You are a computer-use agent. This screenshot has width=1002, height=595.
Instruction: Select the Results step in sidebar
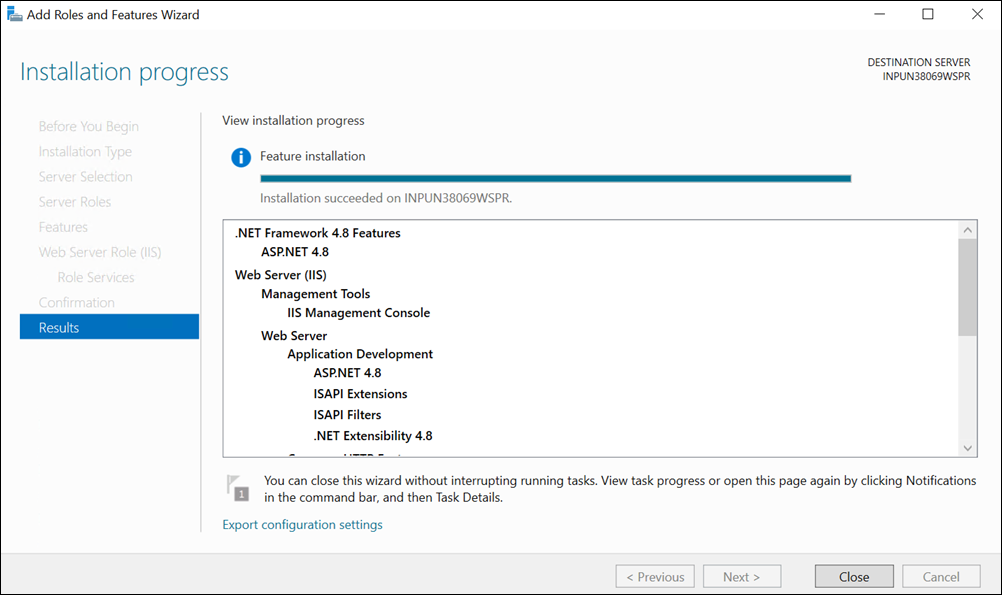tap(109, 327)
